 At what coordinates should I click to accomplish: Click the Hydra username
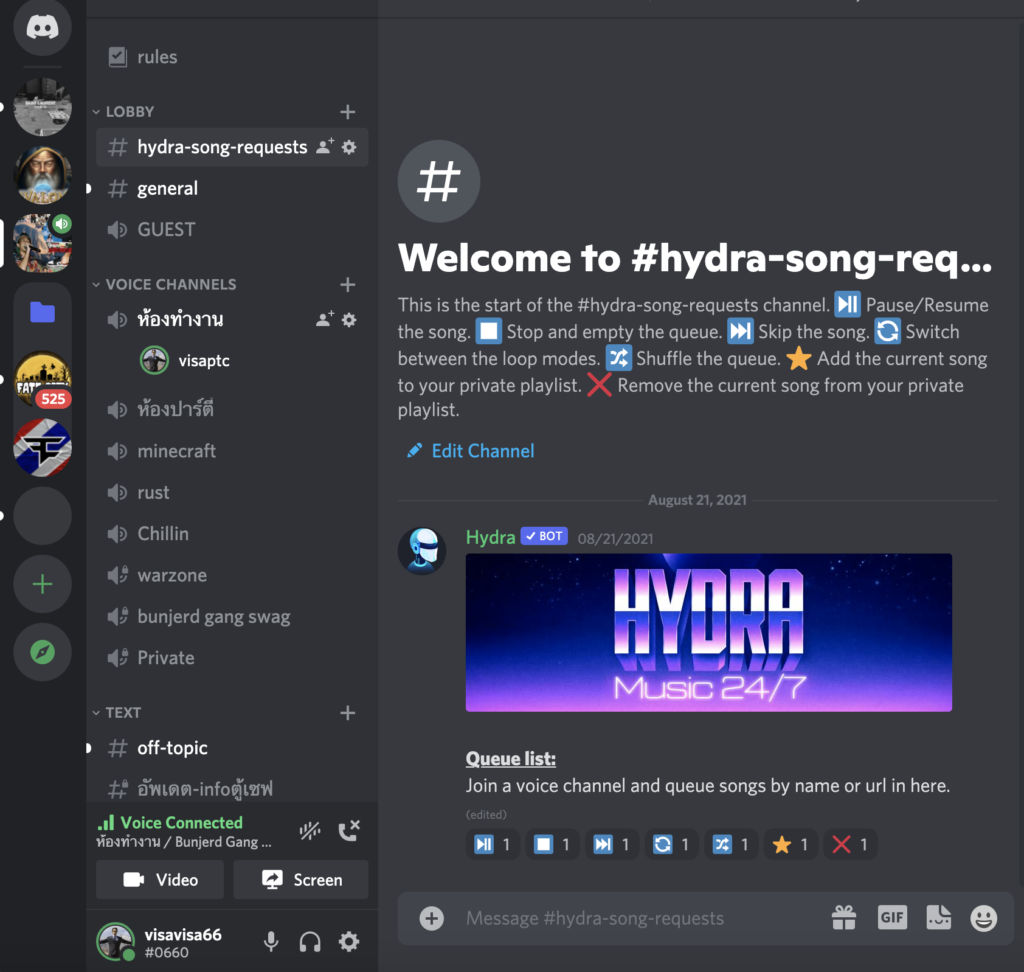coord(490,537)
